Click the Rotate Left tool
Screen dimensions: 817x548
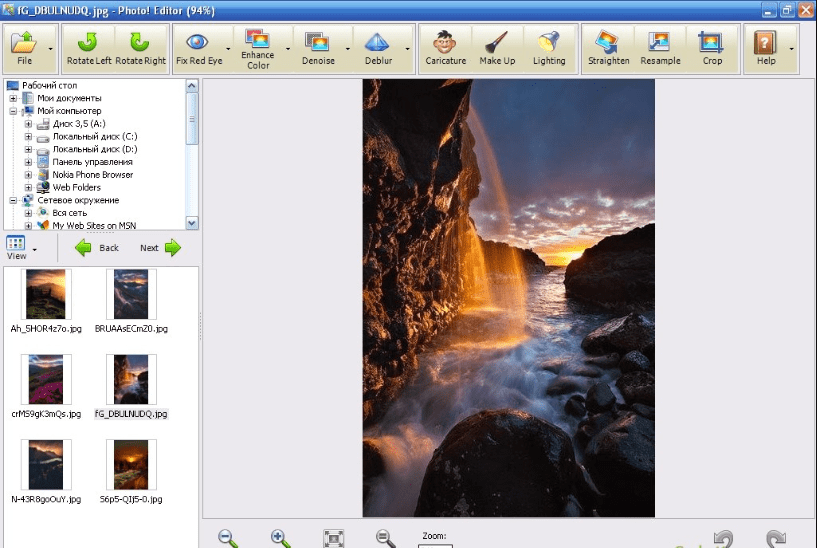tap(88, 48)
